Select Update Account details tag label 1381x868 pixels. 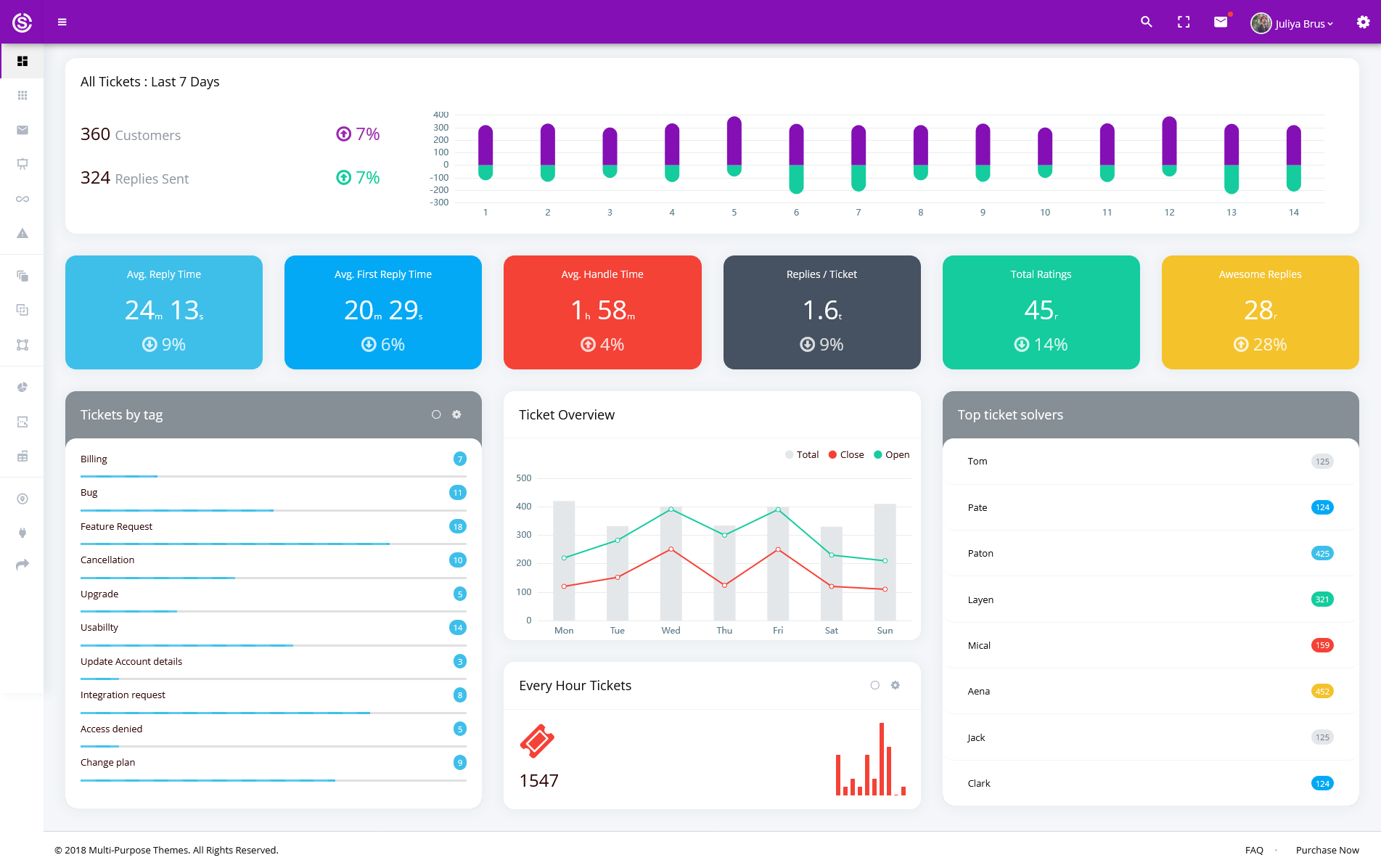[131, 661]
